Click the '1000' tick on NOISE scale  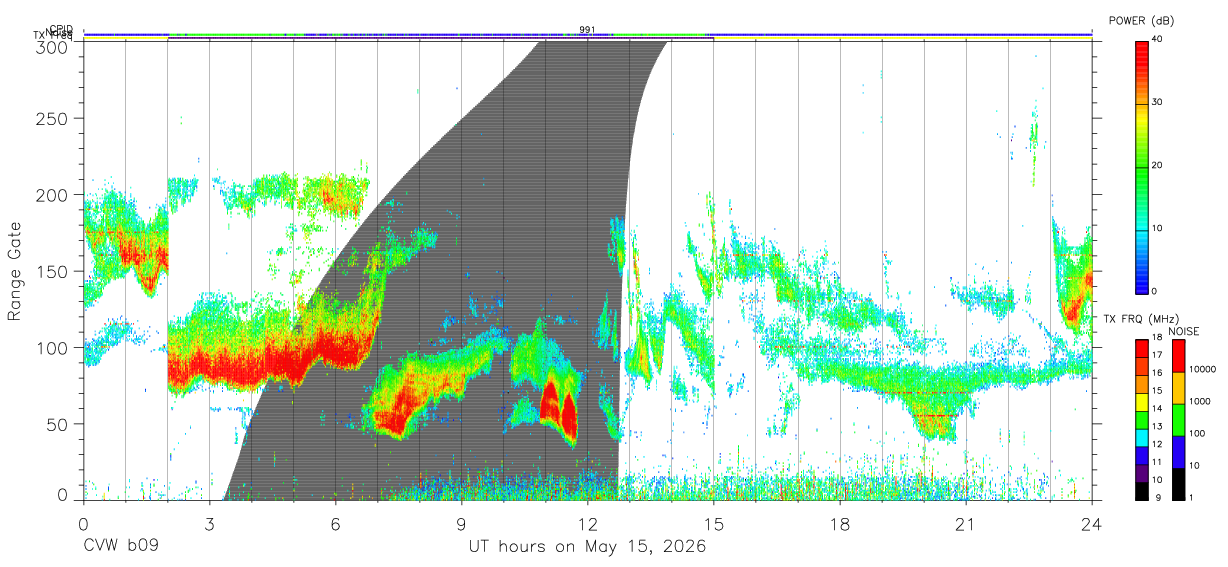click(x=1200, y=401)
